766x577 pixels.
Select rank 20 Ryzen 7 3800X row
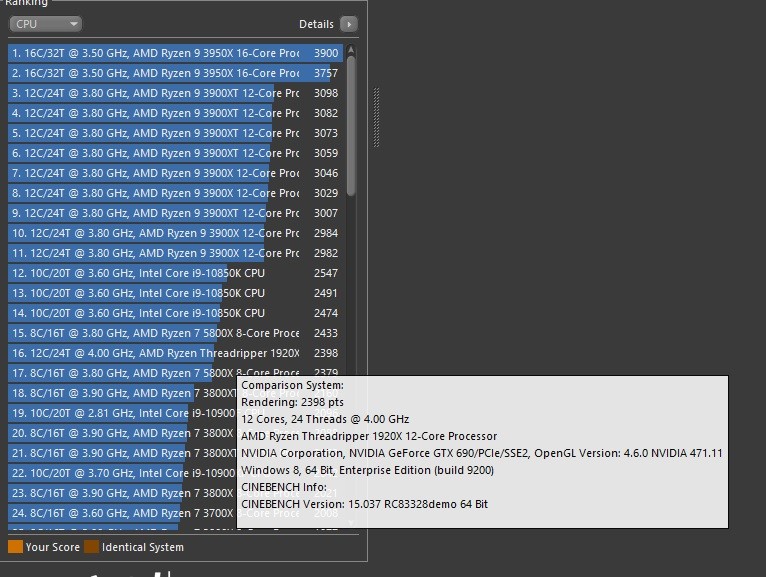[x=122, y=434]
